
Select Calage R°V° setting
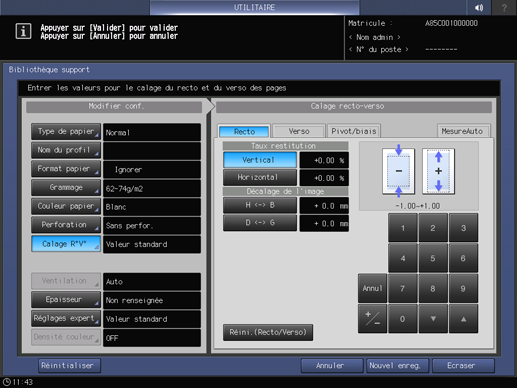tap(66, 244)
